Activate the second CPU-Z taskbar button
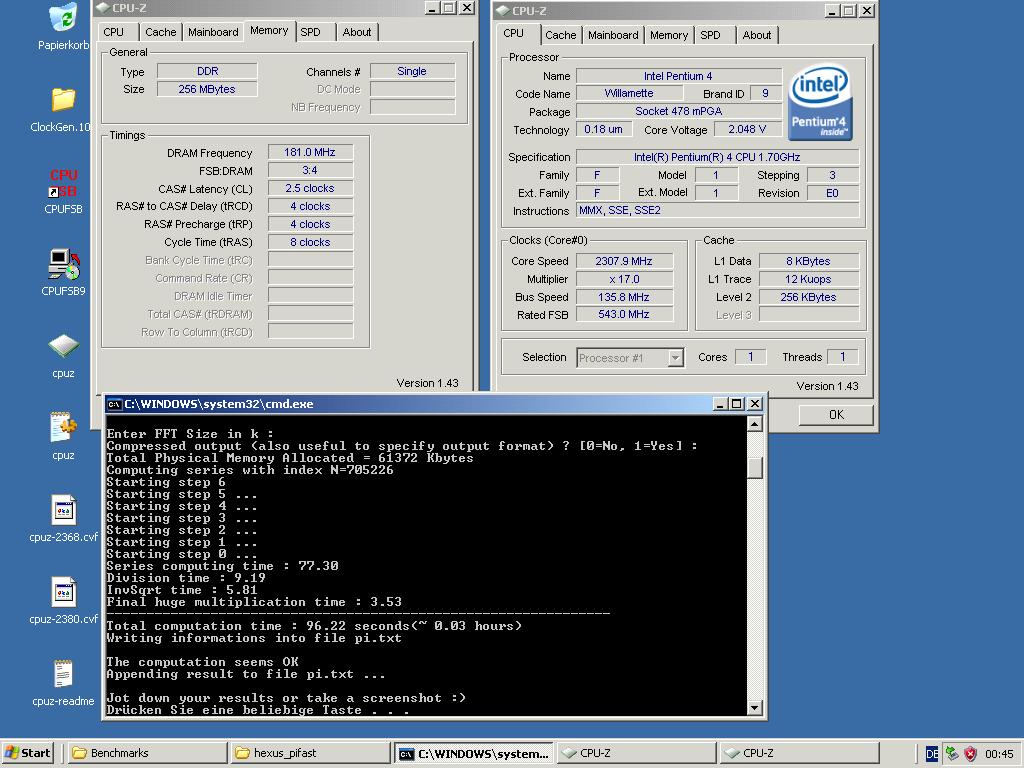The width and height of the screenshot is (1024, 768). point(800,753)
